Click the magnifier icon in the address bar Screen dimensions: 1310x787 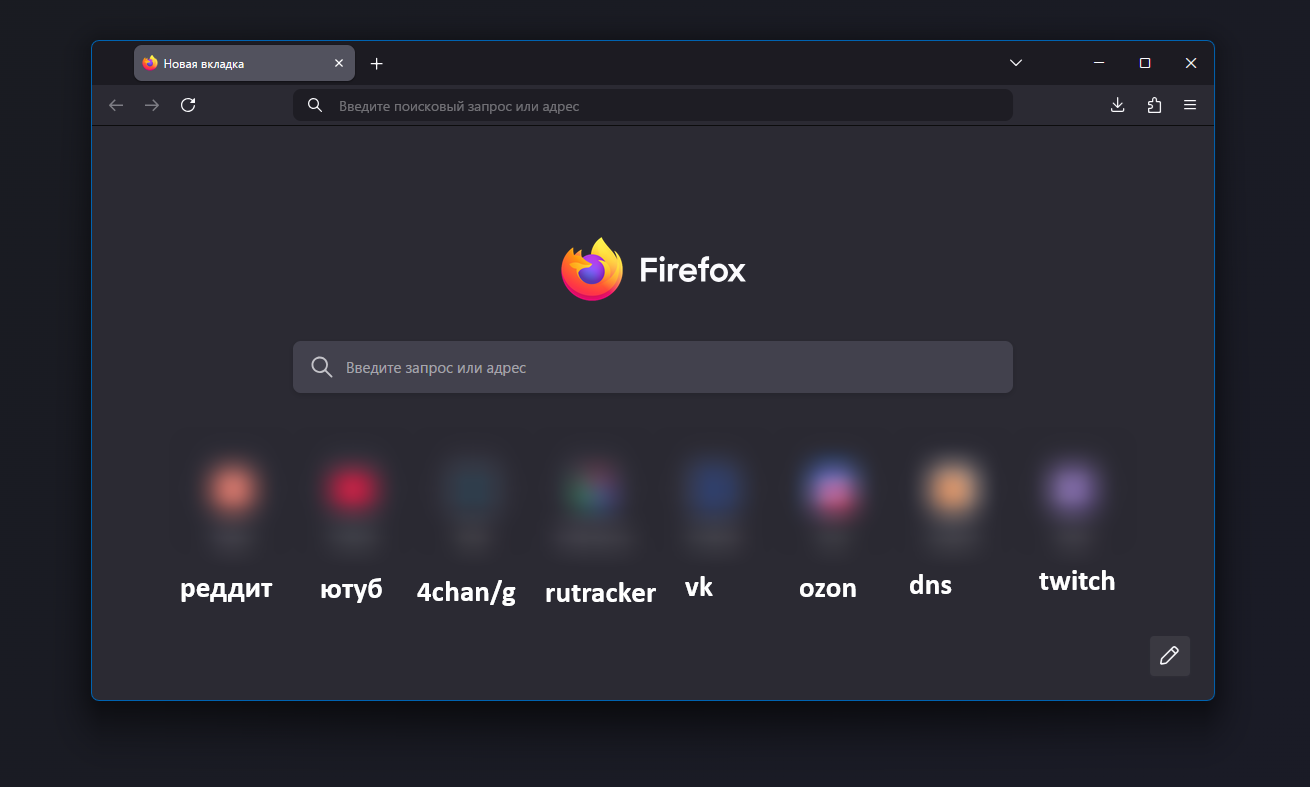pos(315,105)
